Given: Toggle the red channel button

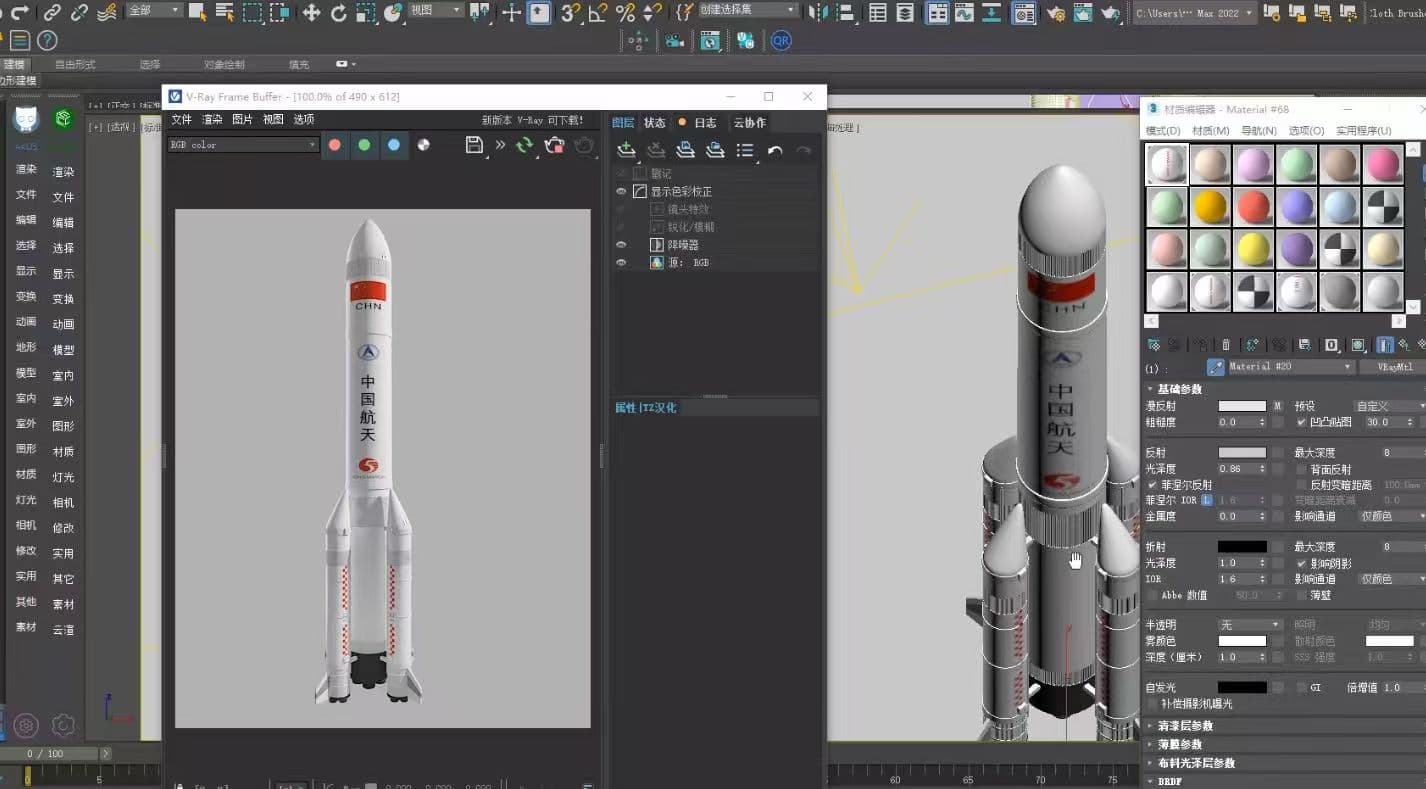Looking at the screenshot, I should 335,145.
